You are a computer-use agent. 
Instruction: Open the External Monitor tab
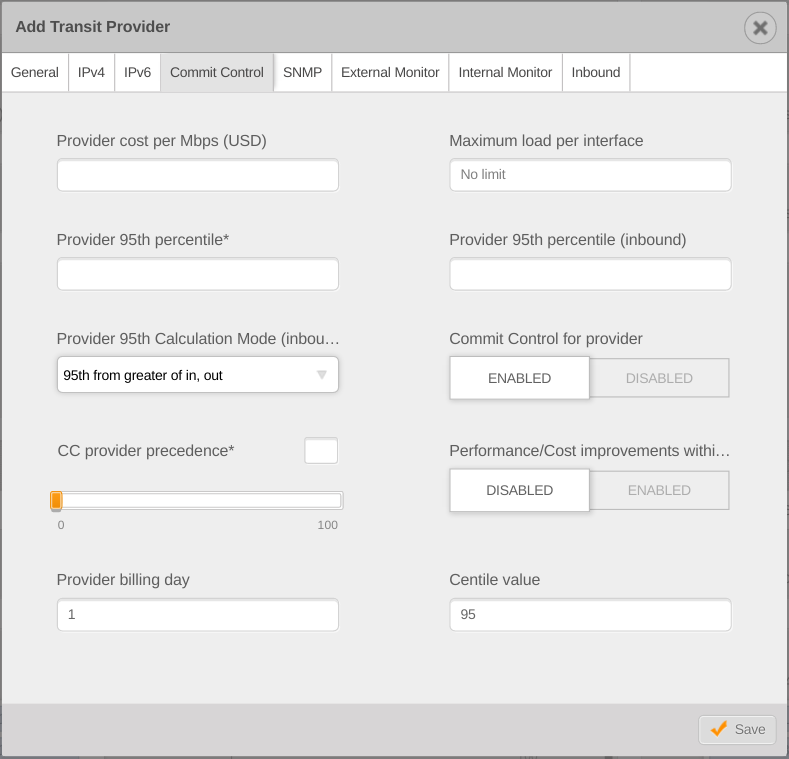(x=390, y=72)
